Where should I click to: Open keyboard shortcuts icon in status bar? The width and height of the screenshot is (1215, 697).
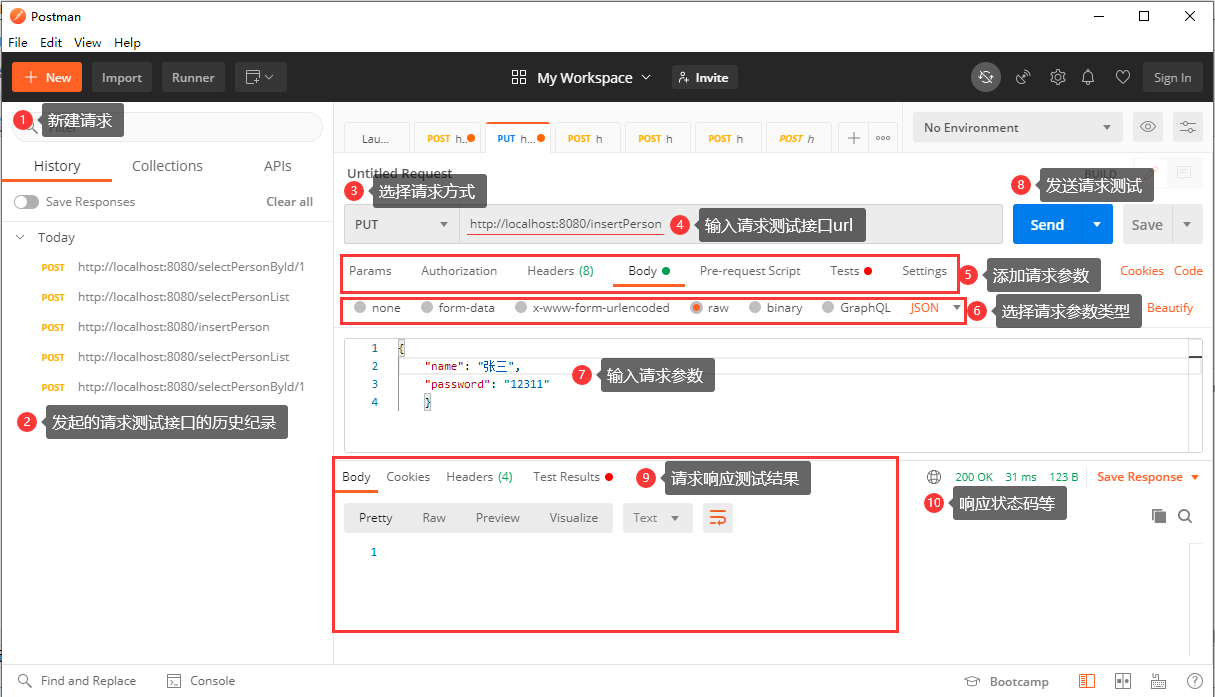(1159, 681)
